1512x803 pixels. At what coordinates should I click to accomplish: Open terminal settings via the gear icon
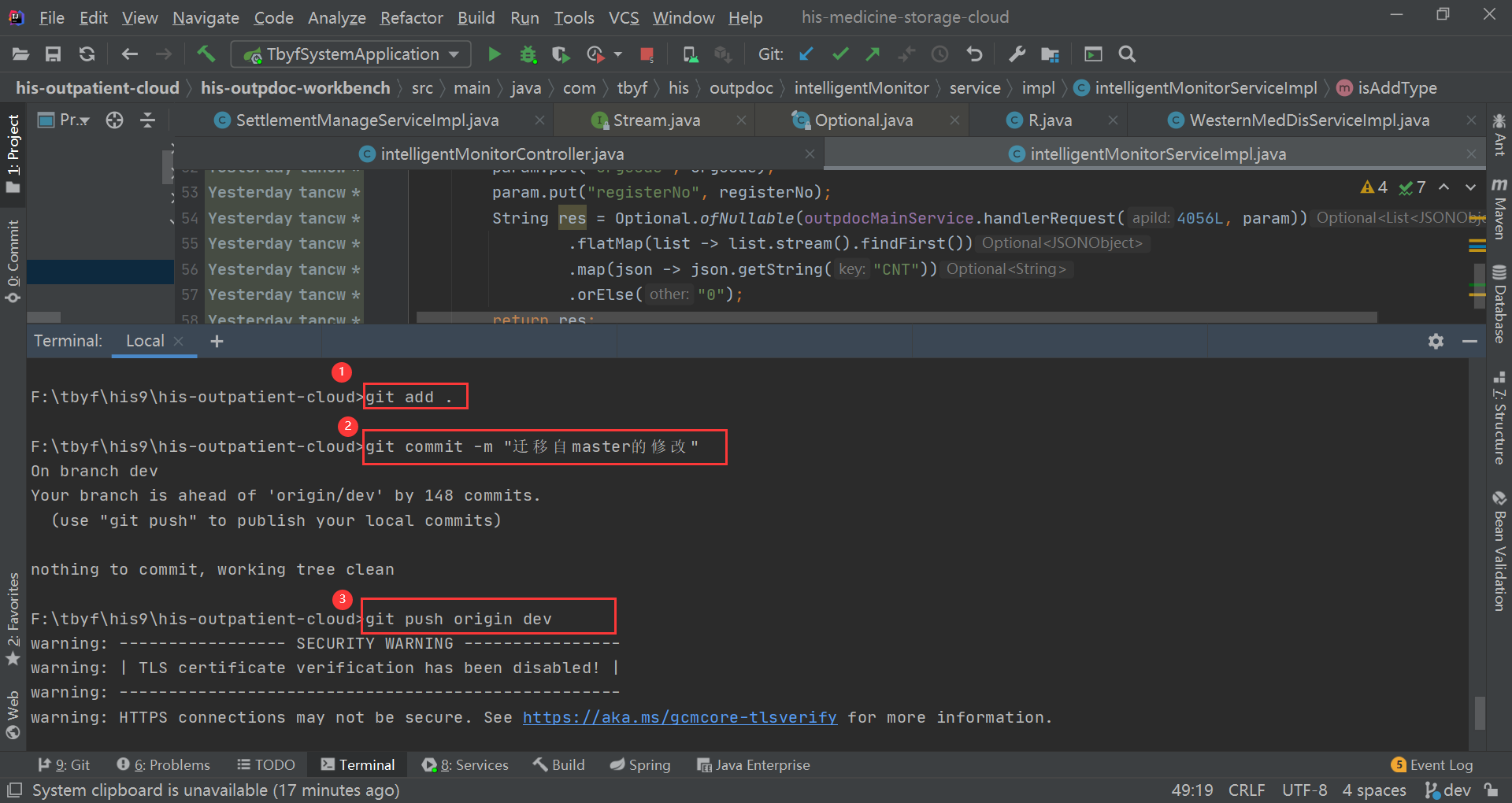click(x=1435, y=341)
